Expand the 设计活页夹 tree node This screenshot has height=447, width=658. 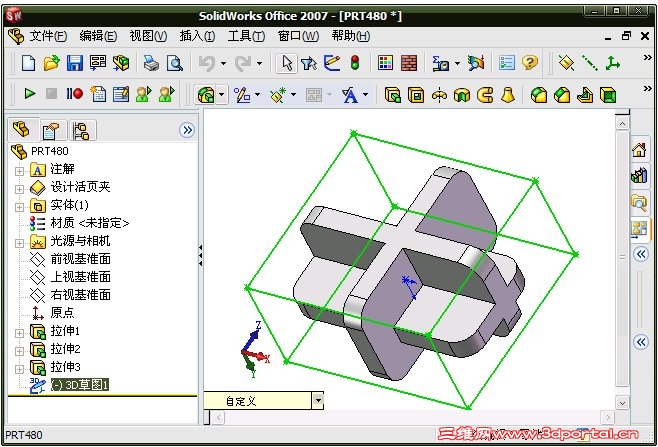tap(19, 189)
